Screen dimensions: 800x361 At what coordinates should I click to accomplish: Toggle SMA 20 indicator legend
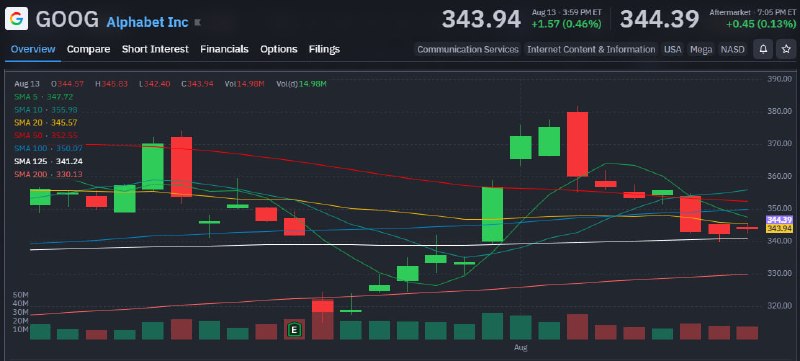pyautogui.click(x=45, y=122)
